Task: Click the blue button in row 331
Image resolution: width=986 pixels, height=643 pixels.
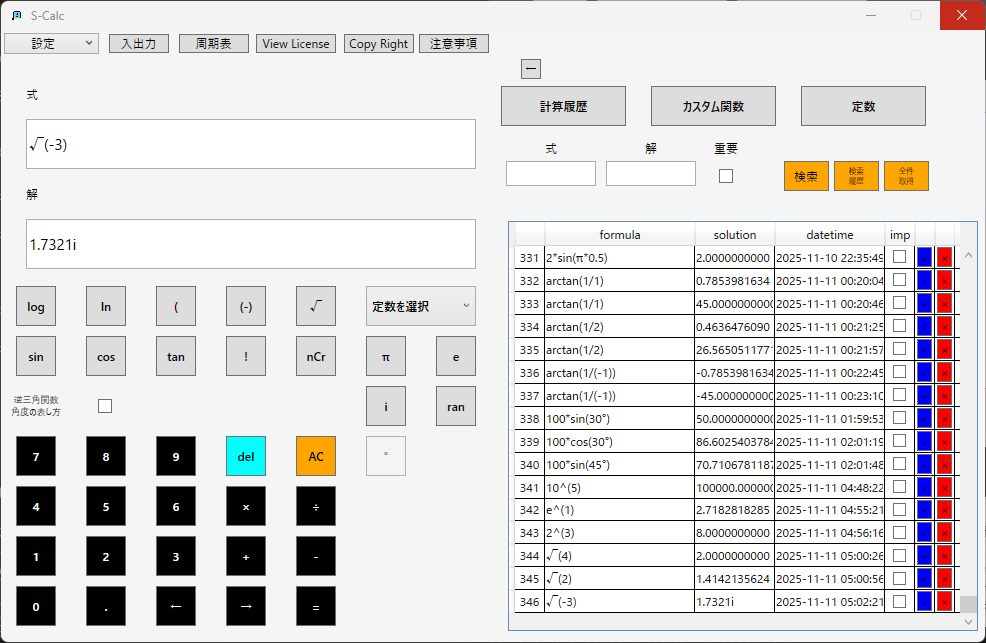Action: (924, 258)
